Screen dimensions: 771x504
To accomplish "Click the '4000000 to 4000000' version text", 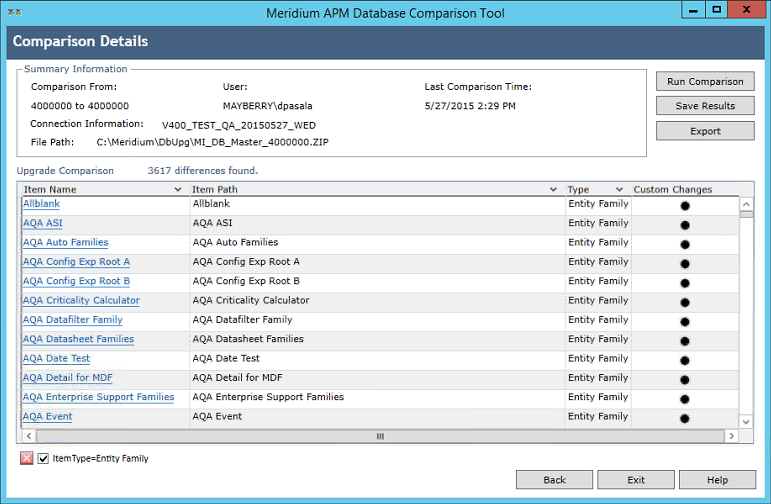I will click(x=80, y=106).
